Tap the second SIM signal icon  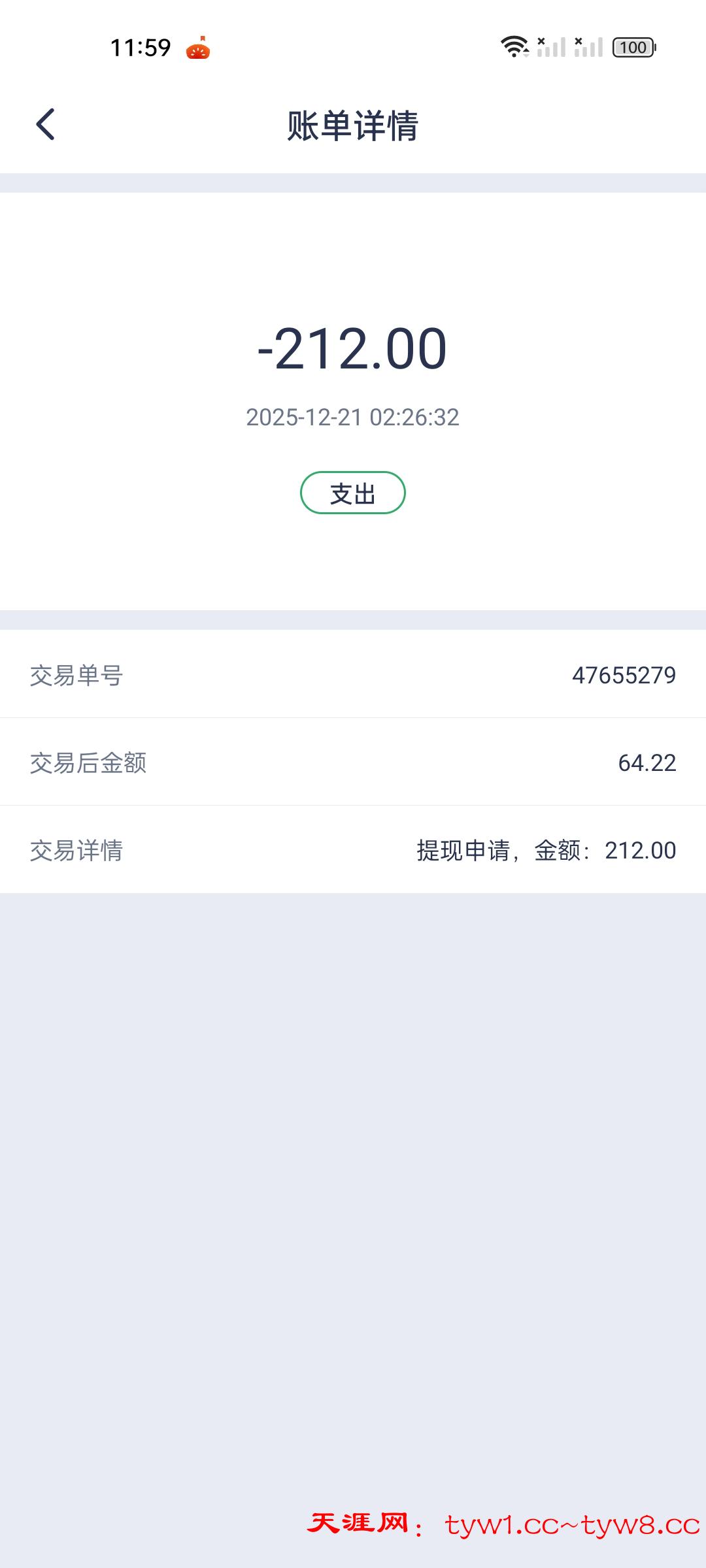tap(588, 47)
